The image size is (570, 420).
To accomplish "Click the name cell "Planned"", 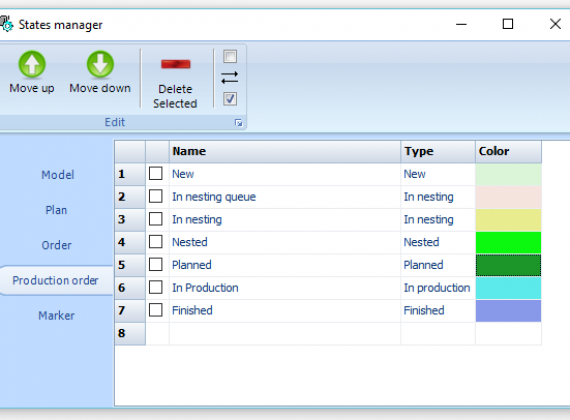I will tap(285, 265).
